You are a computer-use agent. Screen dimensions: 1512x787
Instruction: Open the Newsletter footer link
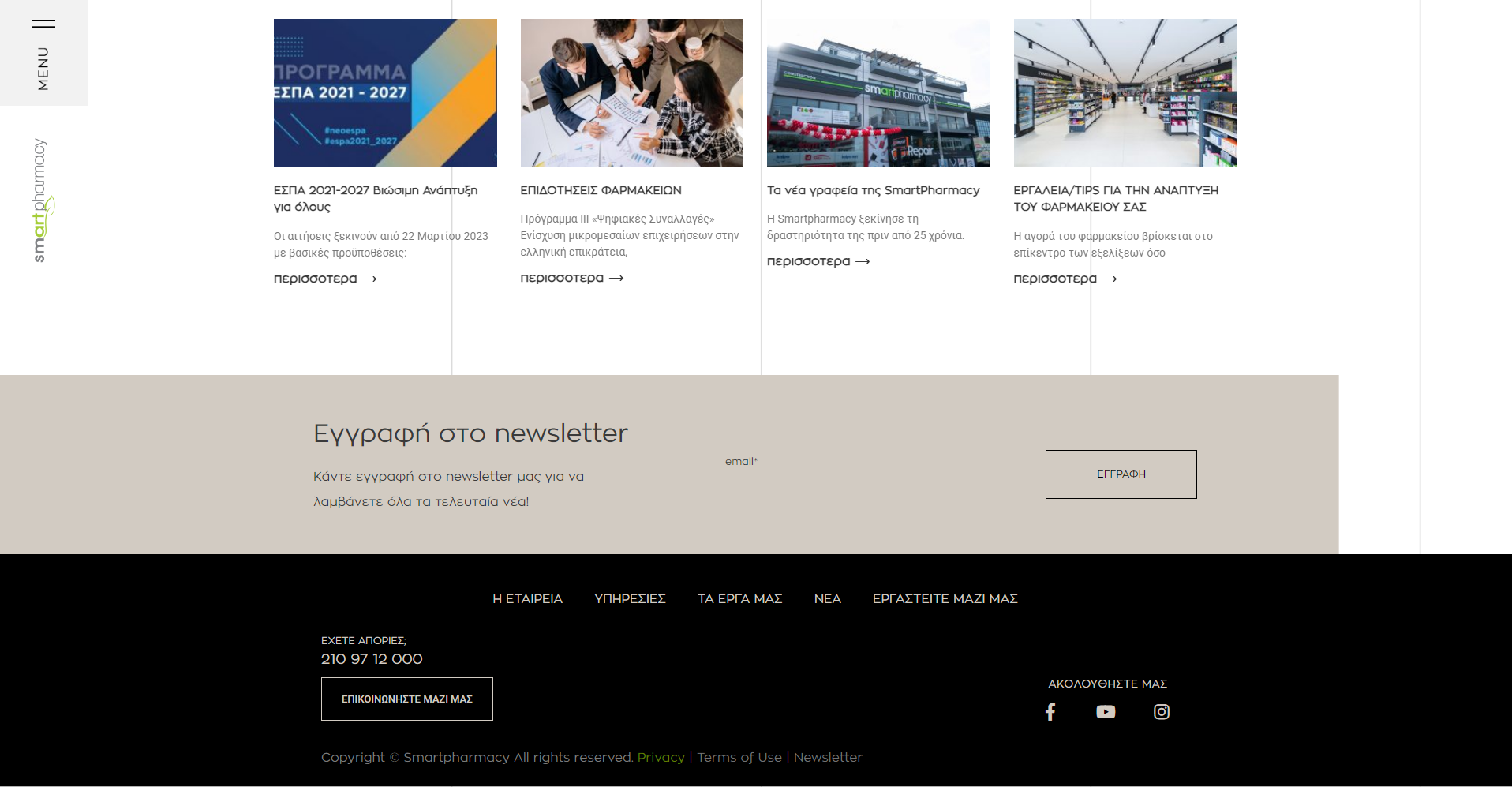828,758
